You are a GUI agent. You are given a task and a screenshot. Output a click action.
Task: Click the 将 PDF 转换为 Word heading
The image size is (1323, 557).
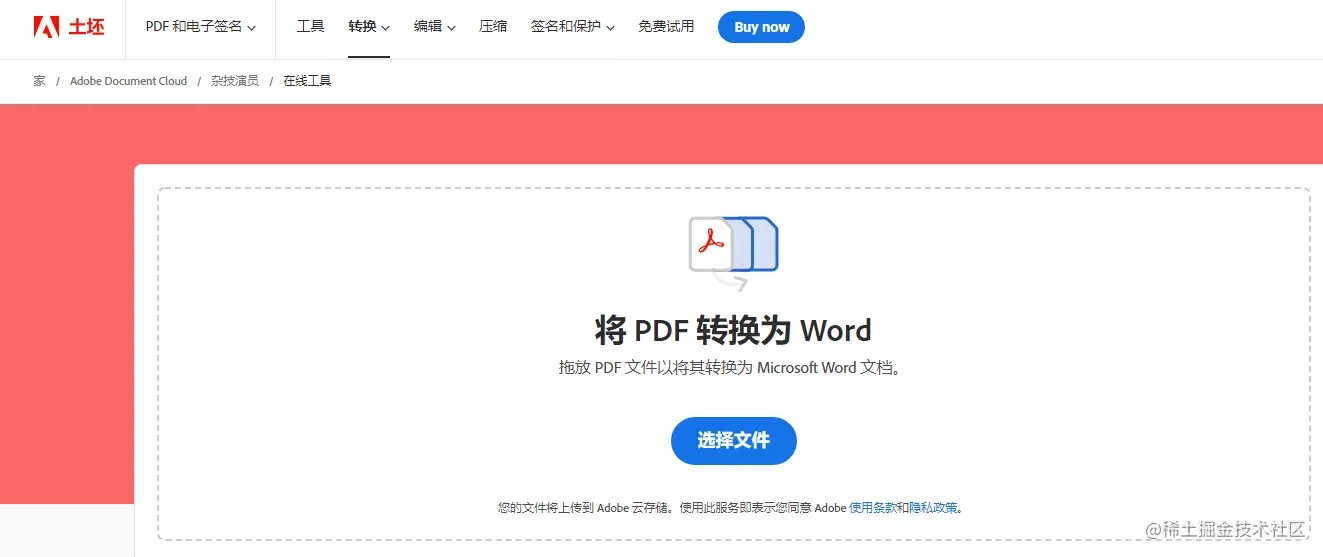[x=733, y=330]
